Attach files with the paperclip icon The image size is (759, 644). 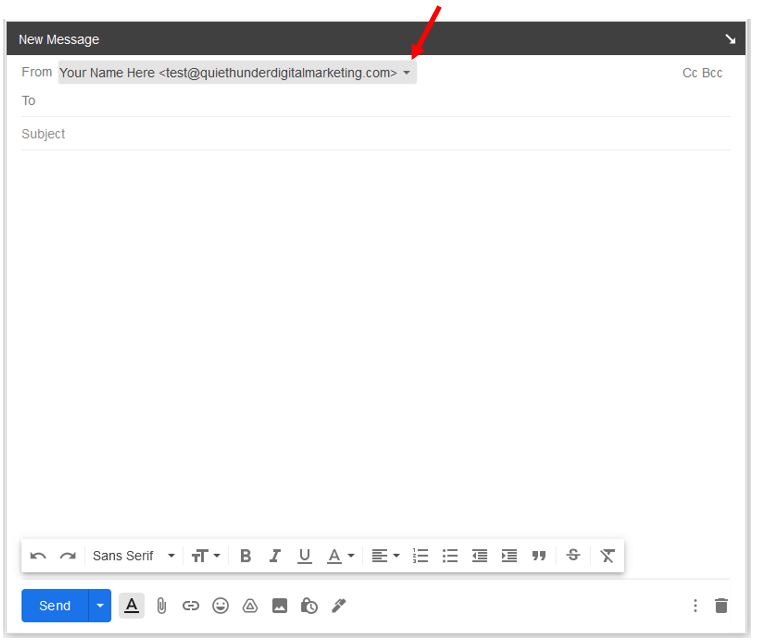click(x=161, y=606)
